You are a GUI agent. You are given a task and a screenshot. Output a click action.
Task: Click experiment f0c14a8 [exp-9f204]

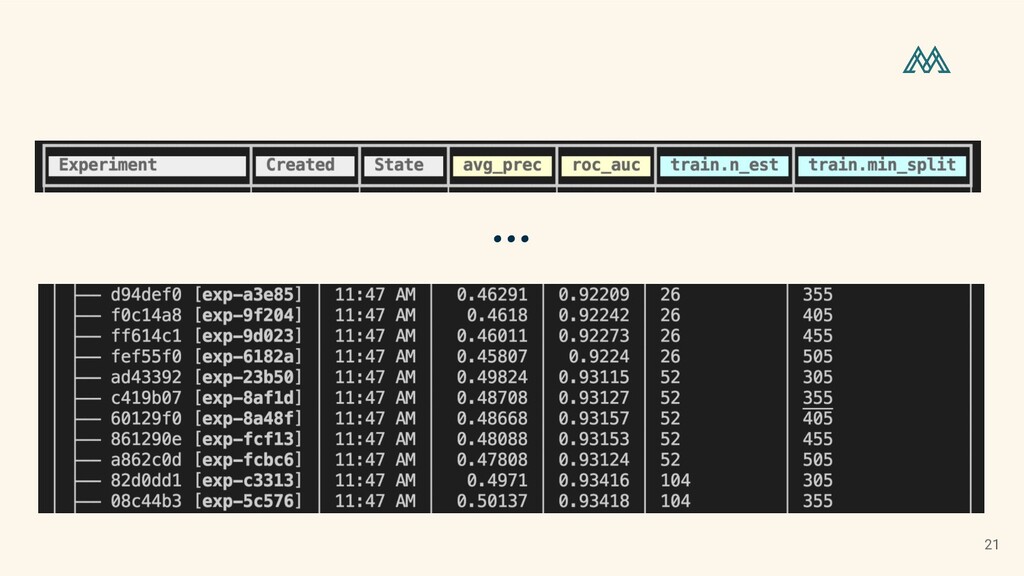click(206, 315)
